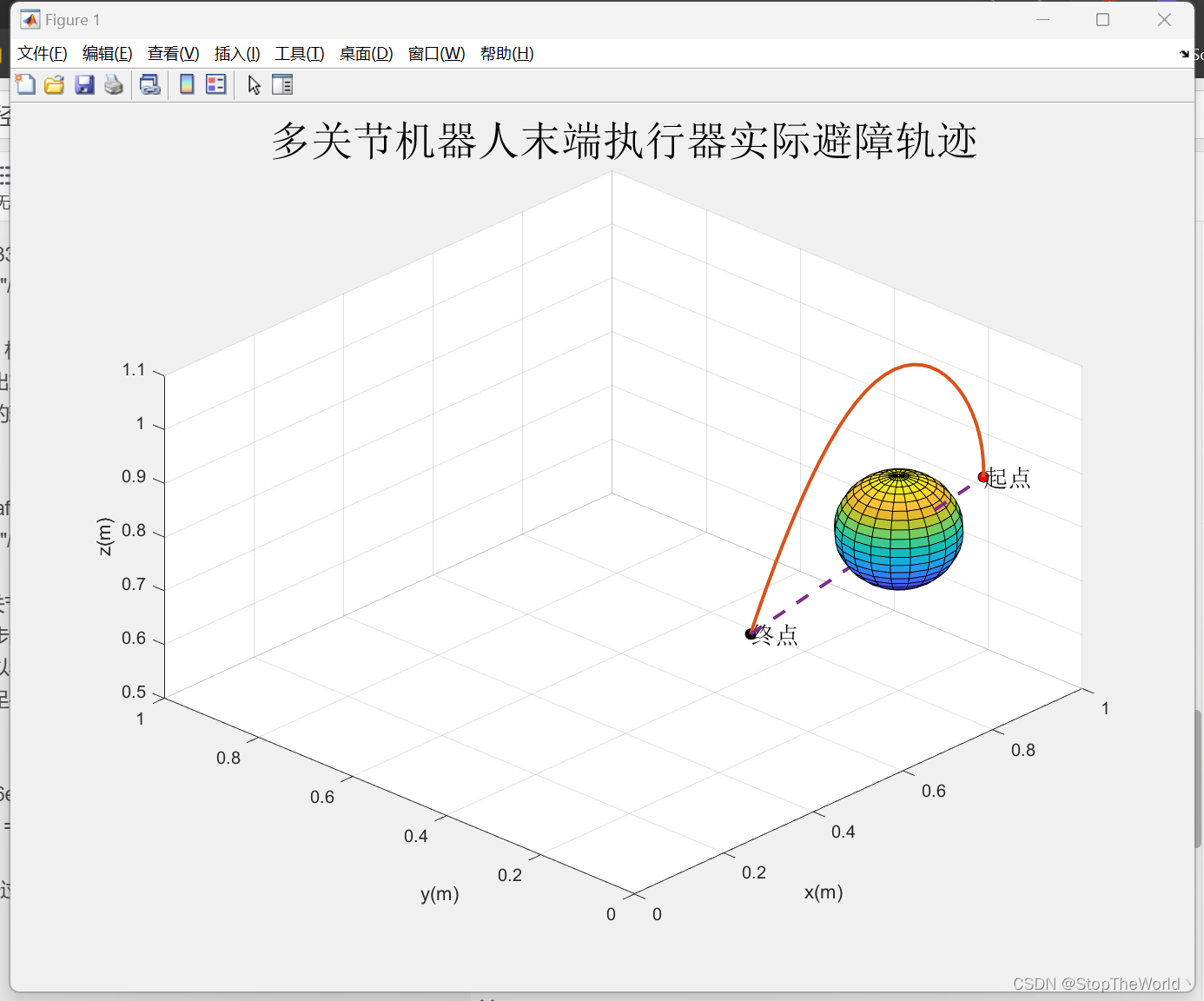
Task: Click the z(m) axis label
Action: pyautogui.click(x=105, y=536)
